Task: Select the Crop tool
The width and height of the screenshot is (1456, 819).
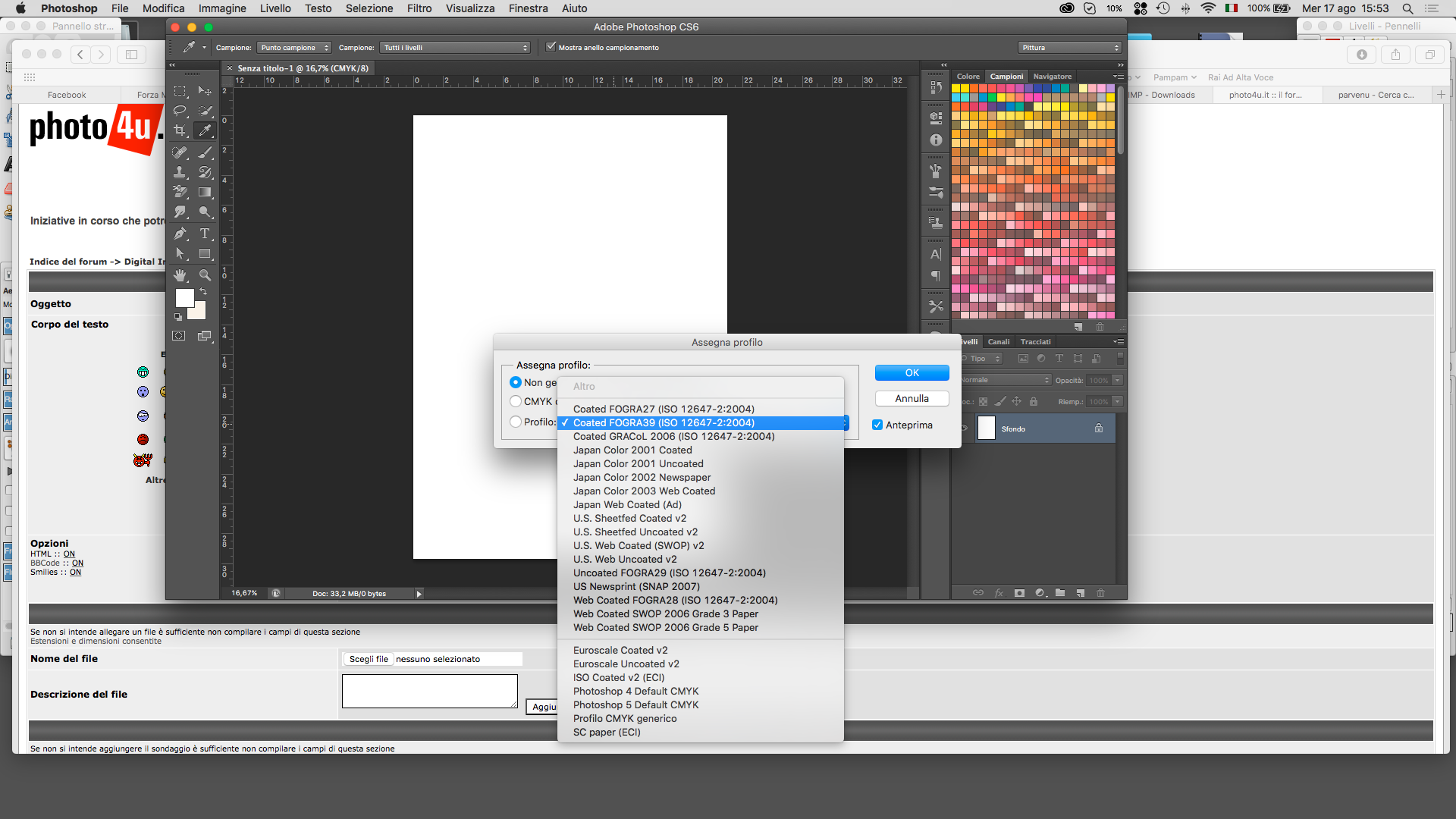Action: [180, 130]
